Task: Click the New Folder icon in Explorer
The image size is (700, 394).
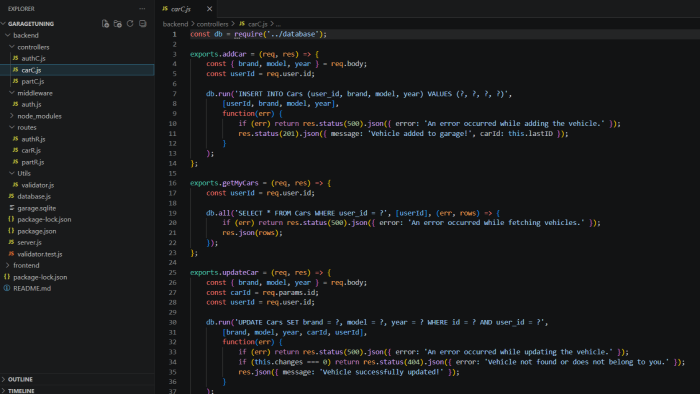Action: pos(118,24)
